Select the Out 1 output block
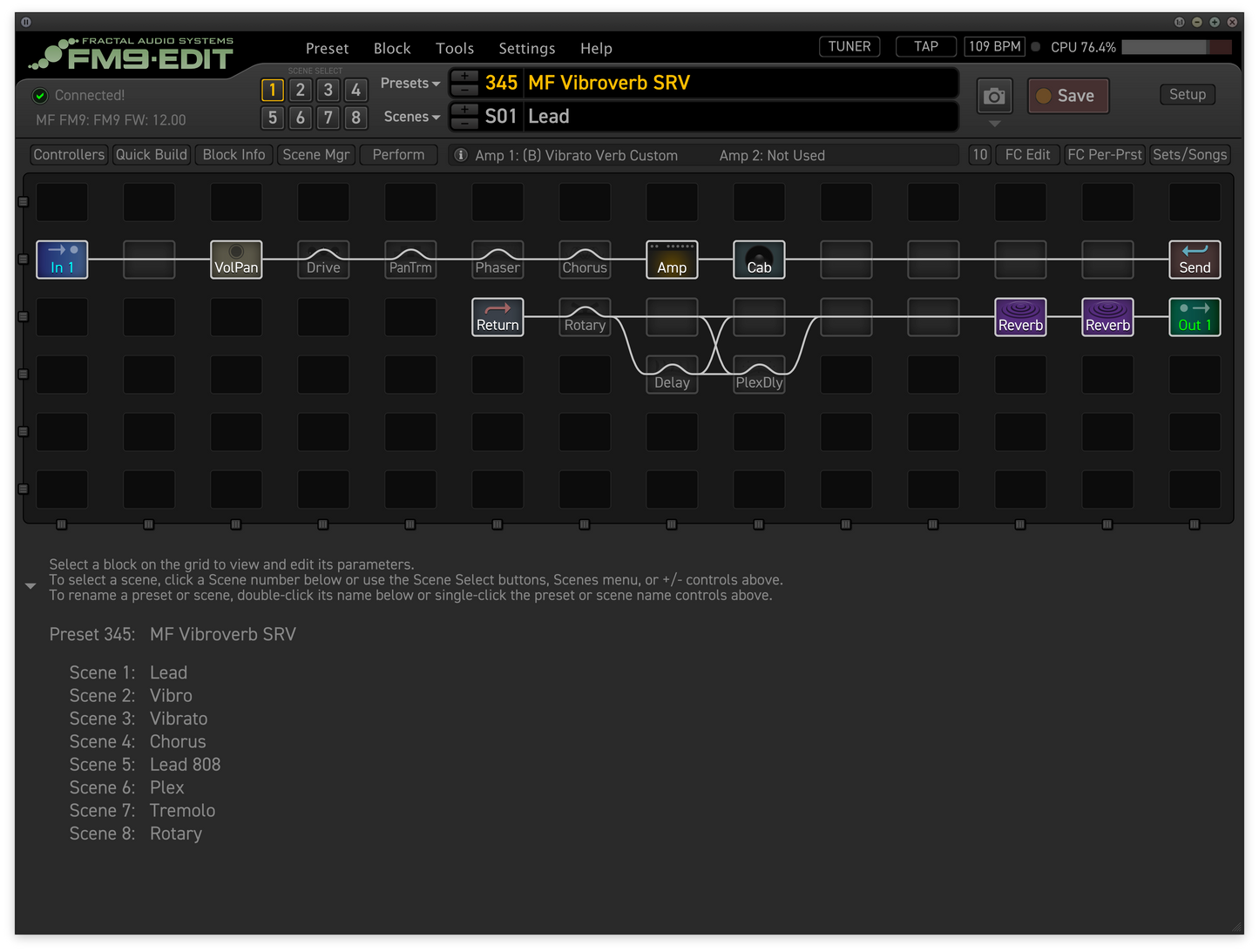The width and height of the screenshot is (1259, 952). tap(1195, 317)
